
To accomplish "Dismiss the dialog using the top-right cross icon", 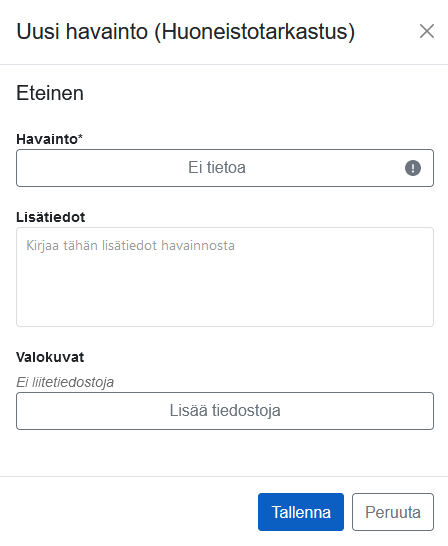I will pos(427,31).
